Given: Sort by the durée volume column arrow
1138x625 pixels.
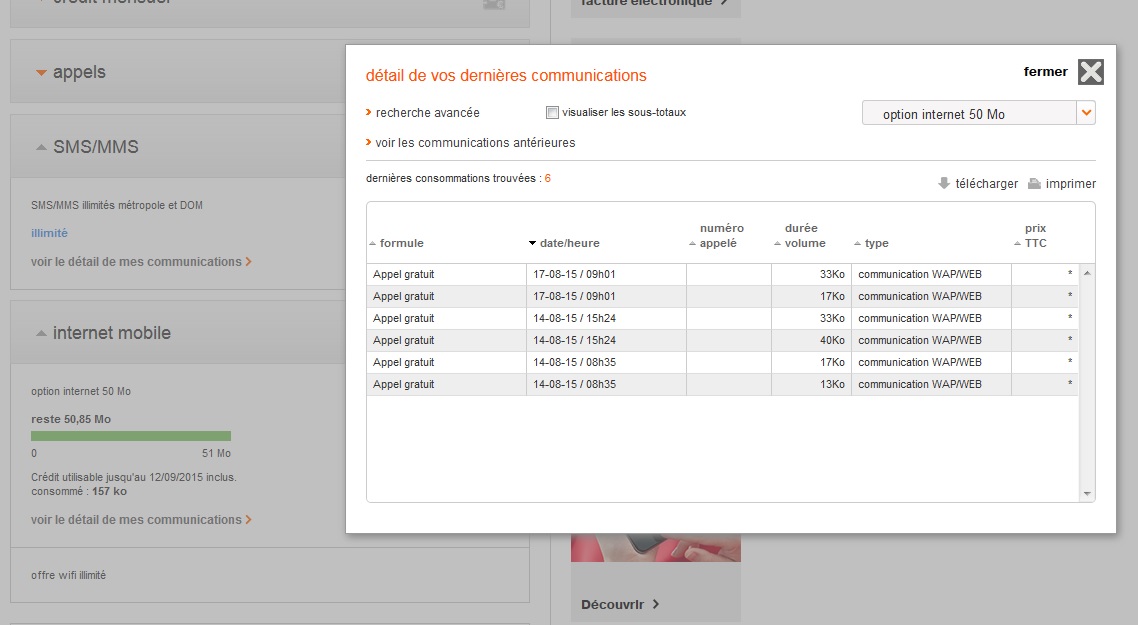Looking at the screenshot, I should click(x=777, y=244).
